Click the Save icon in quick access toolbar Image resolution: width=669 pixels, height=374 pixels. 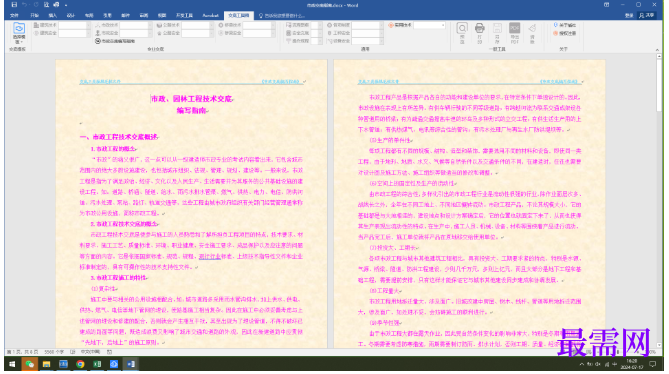[14, 5]
